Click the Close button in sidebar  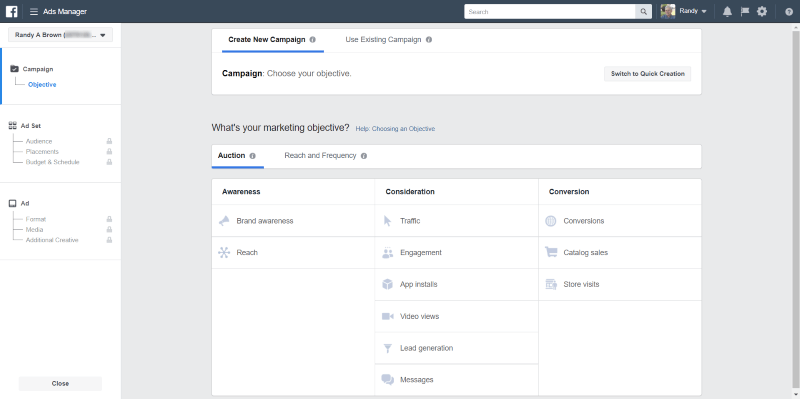60,383
